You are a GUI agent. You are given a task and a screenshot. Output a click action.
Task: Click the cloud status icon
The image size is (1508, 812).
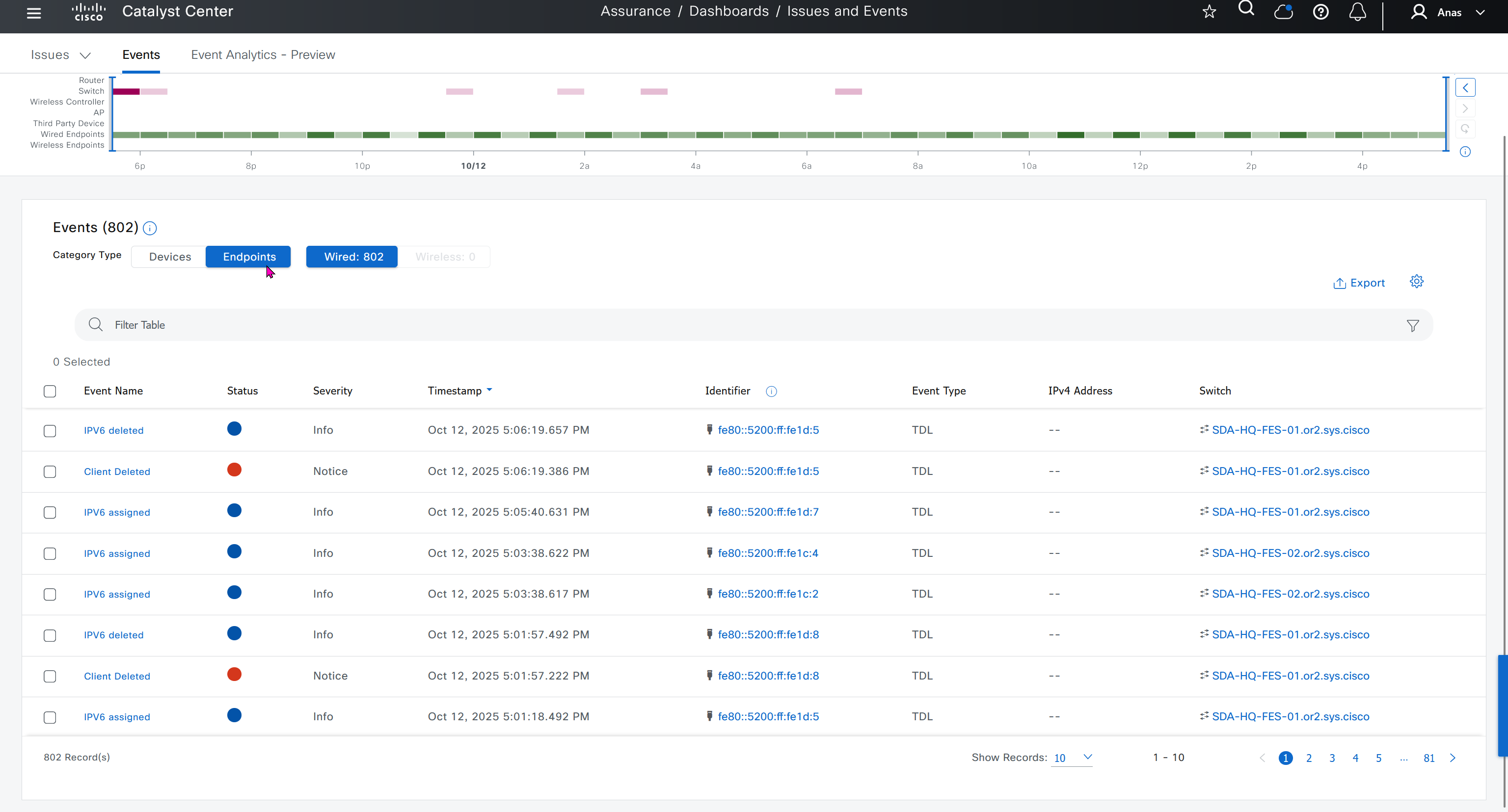[x=1283, y=12]
